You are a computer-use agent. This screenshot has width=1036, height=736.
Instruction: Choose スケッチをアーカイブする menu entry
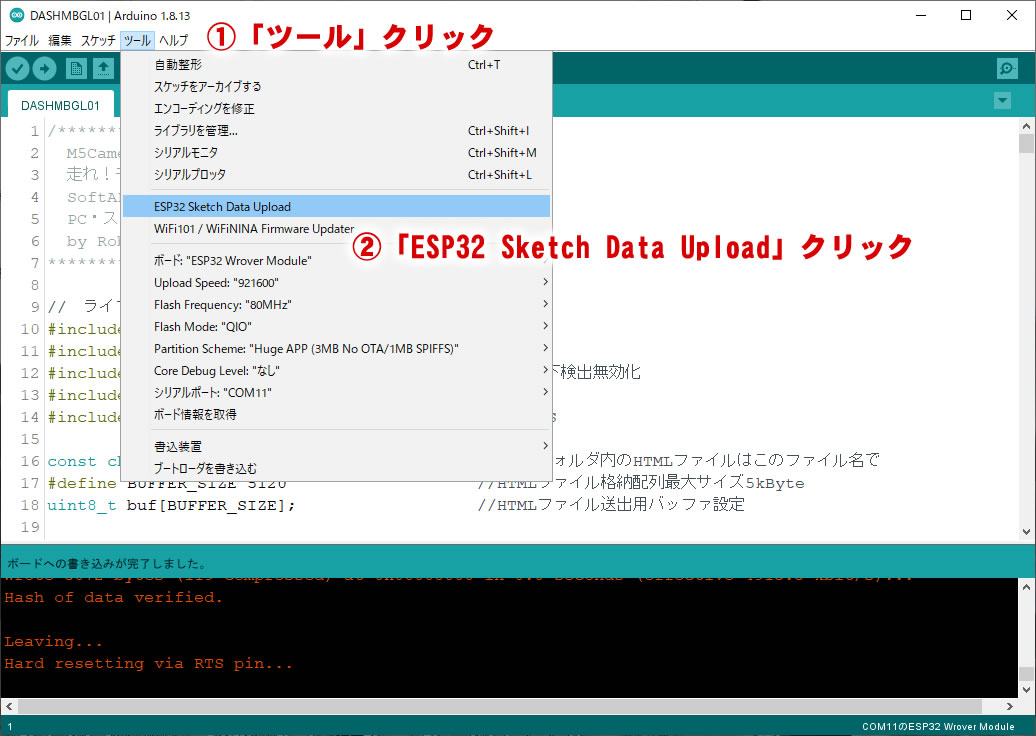(x=336, y=87)
